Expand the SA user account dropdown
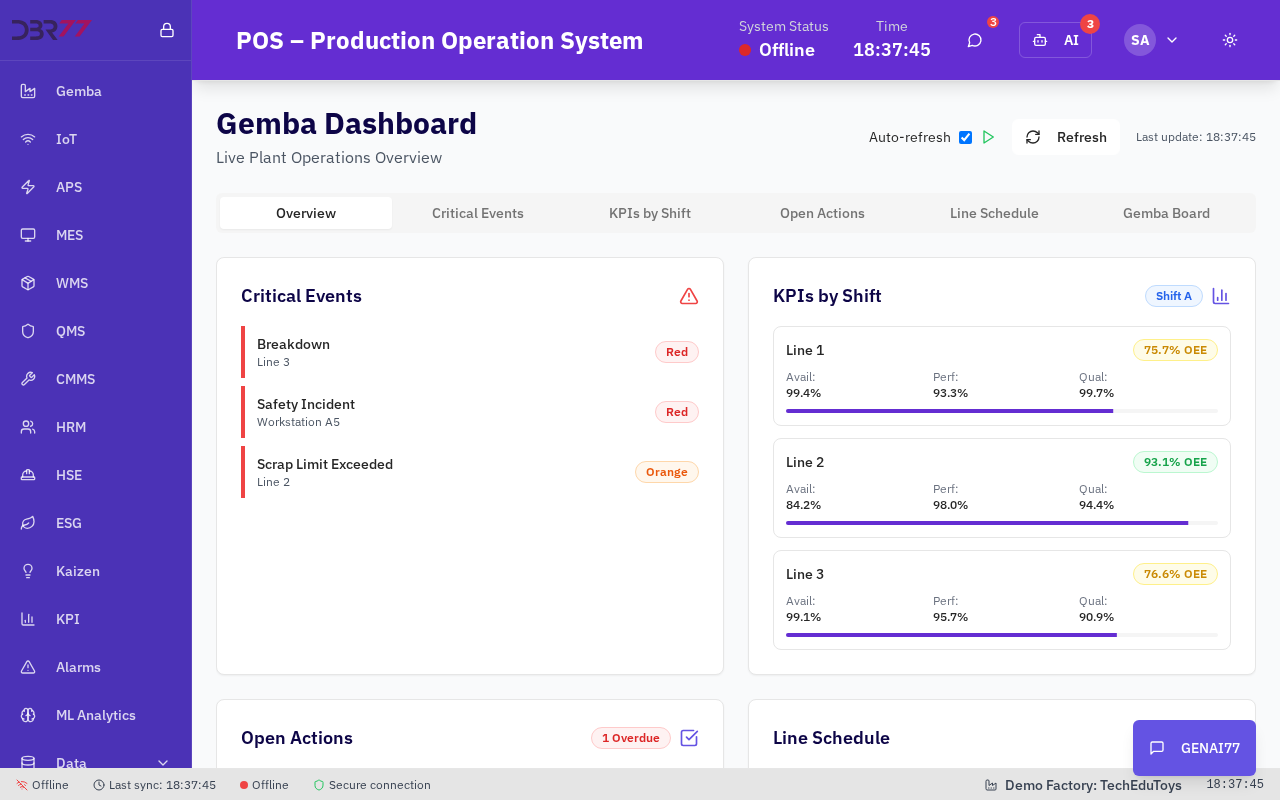This screenshot has width=1280, height=800. pos(1152,40)
